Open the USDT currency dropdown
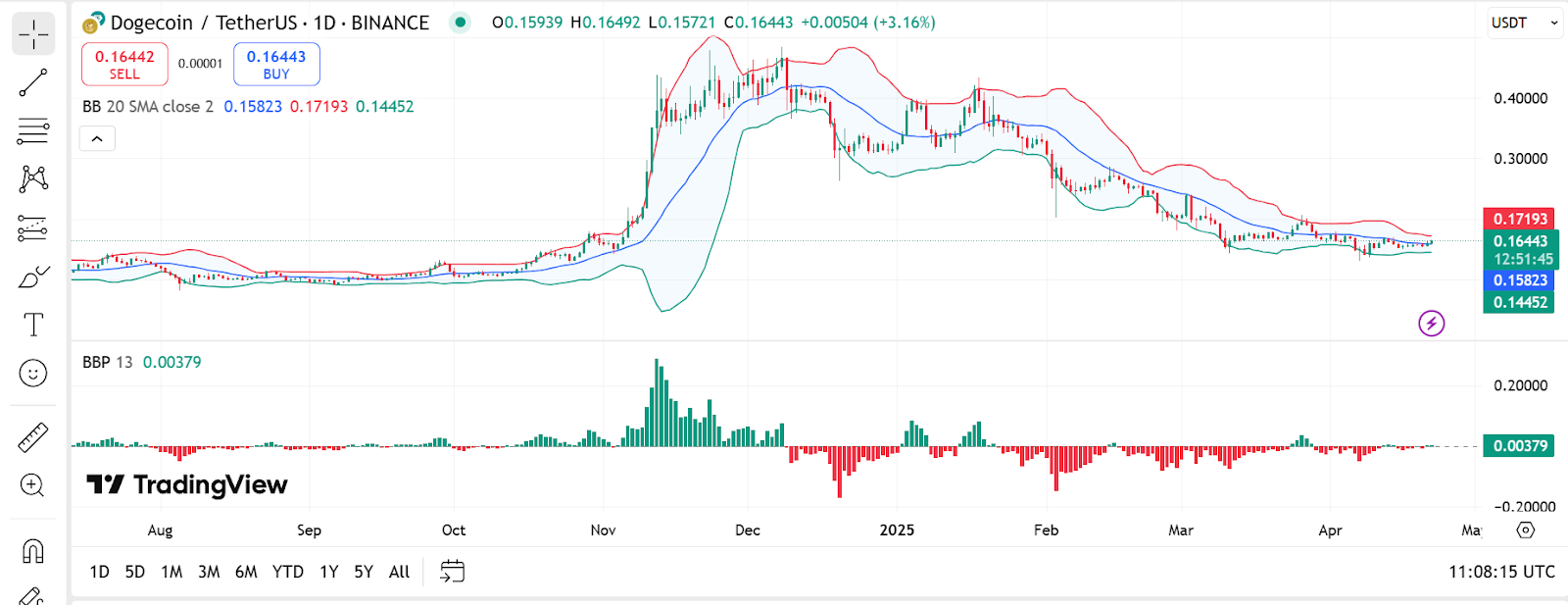 (1526, 23)
